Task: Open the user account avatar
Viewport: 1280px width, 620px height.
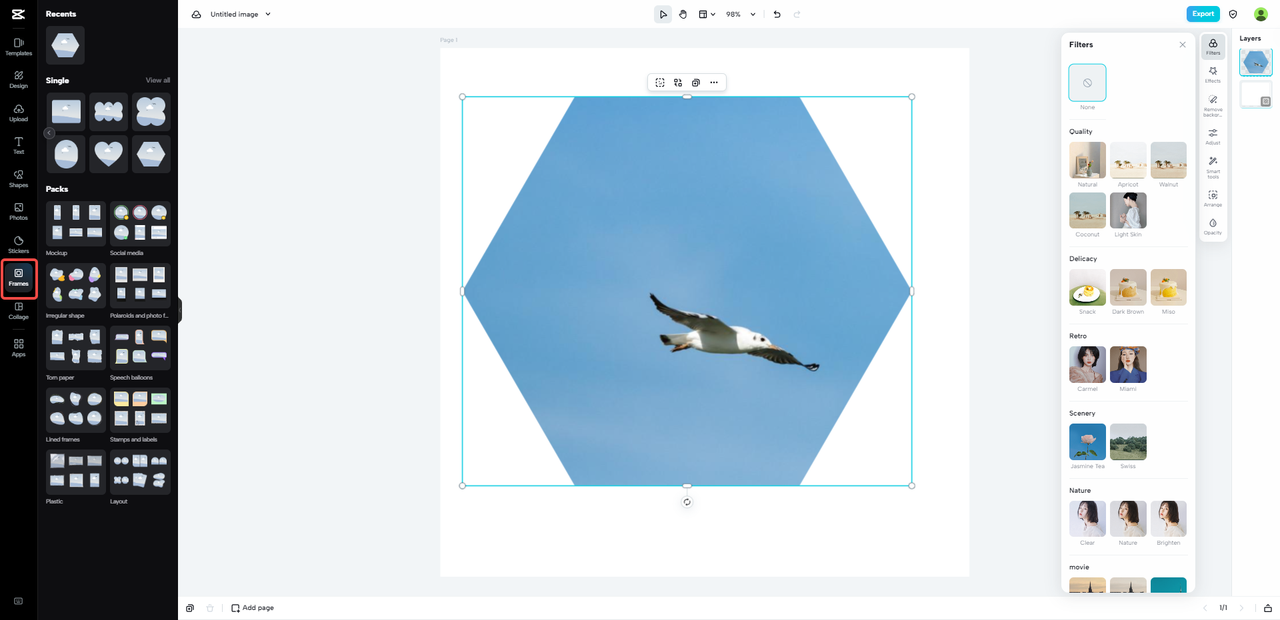Action: 1260,14
